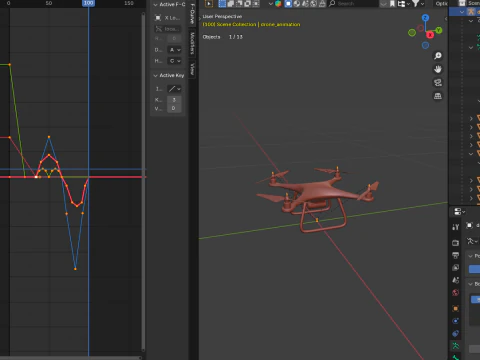
Task: Switch to the F-Curve sidebar tab
Action: (x=192, y=14)
